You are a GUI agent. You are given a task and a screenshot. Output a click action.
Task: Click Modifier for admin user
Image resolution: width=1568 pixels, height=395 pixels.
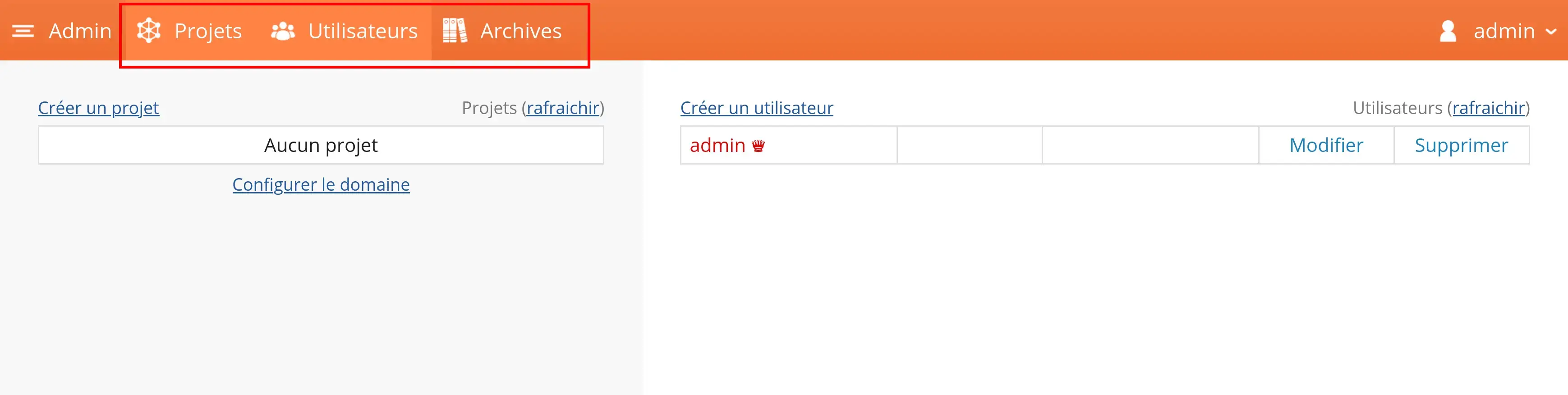tap(1326, 145)
